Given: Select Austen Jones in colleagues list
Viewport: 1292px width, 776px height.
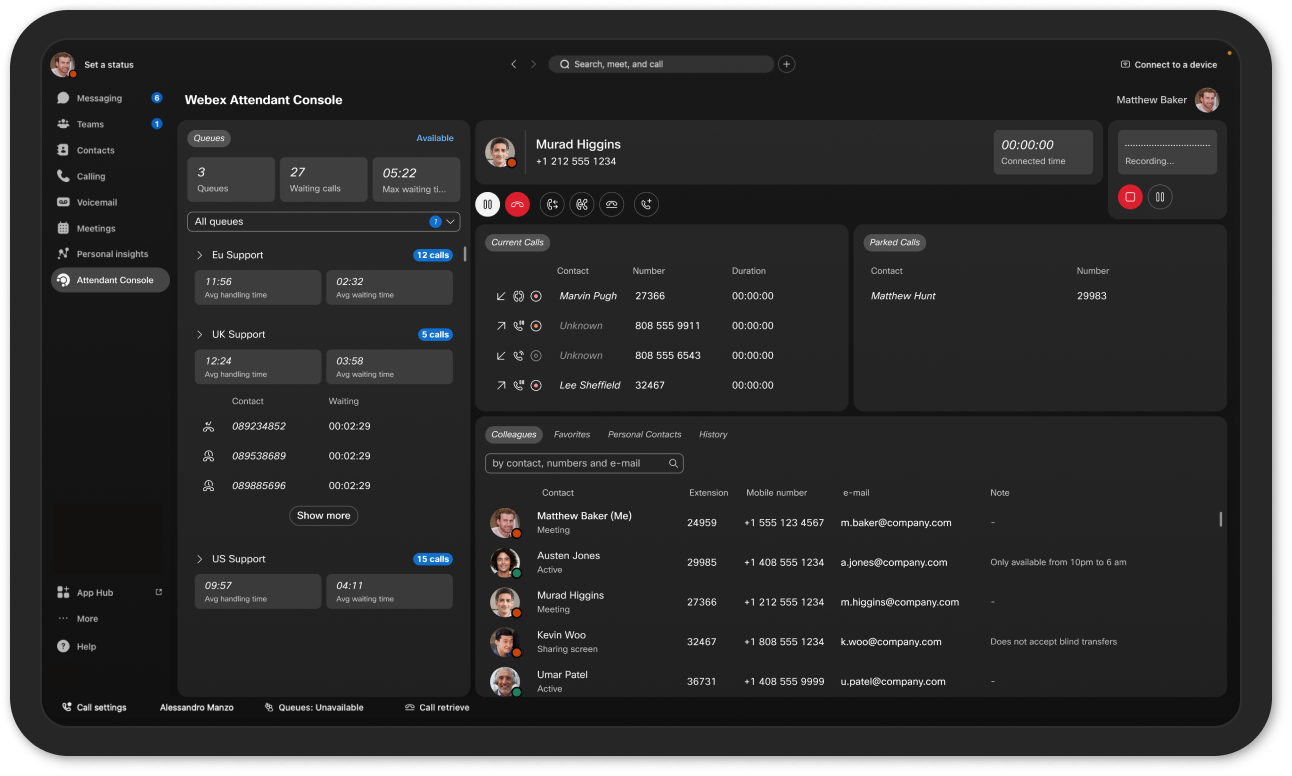Looking at the screenshot, I should pos(852,562).
